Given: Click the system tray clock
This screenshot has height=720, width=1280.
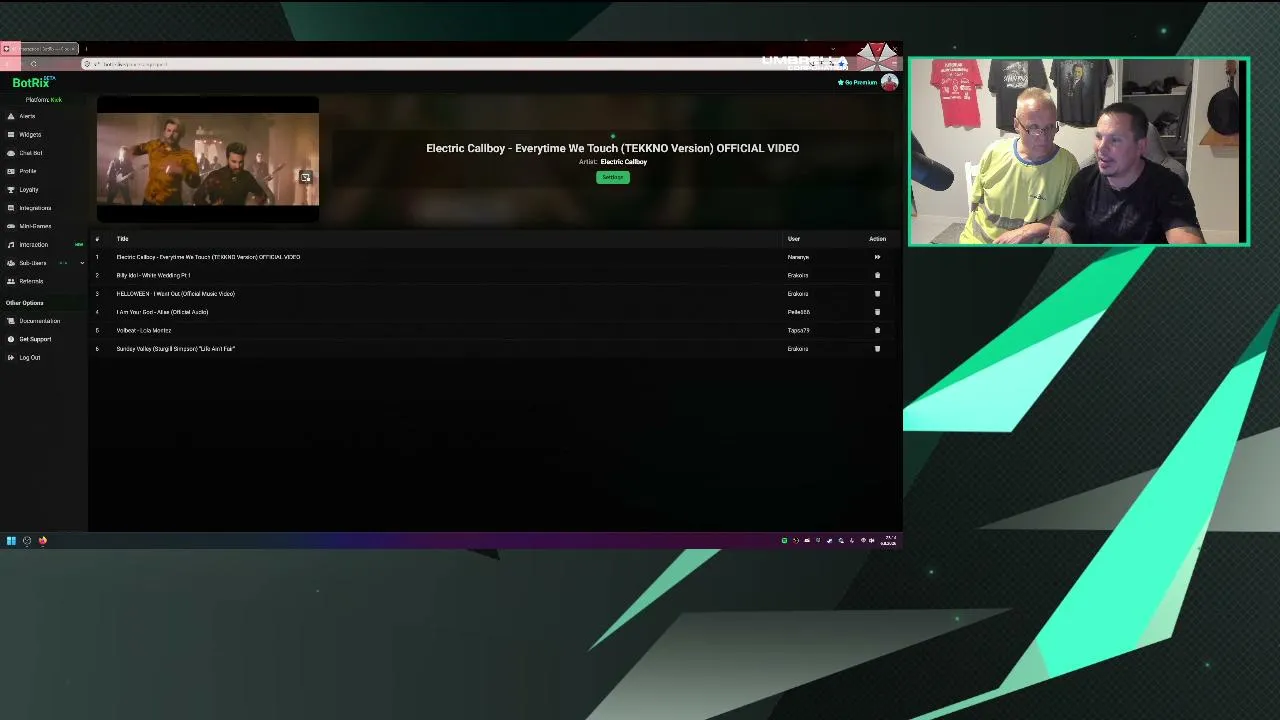Looking at the screenshot, I should pyautogui.click(x=888, y=541).
